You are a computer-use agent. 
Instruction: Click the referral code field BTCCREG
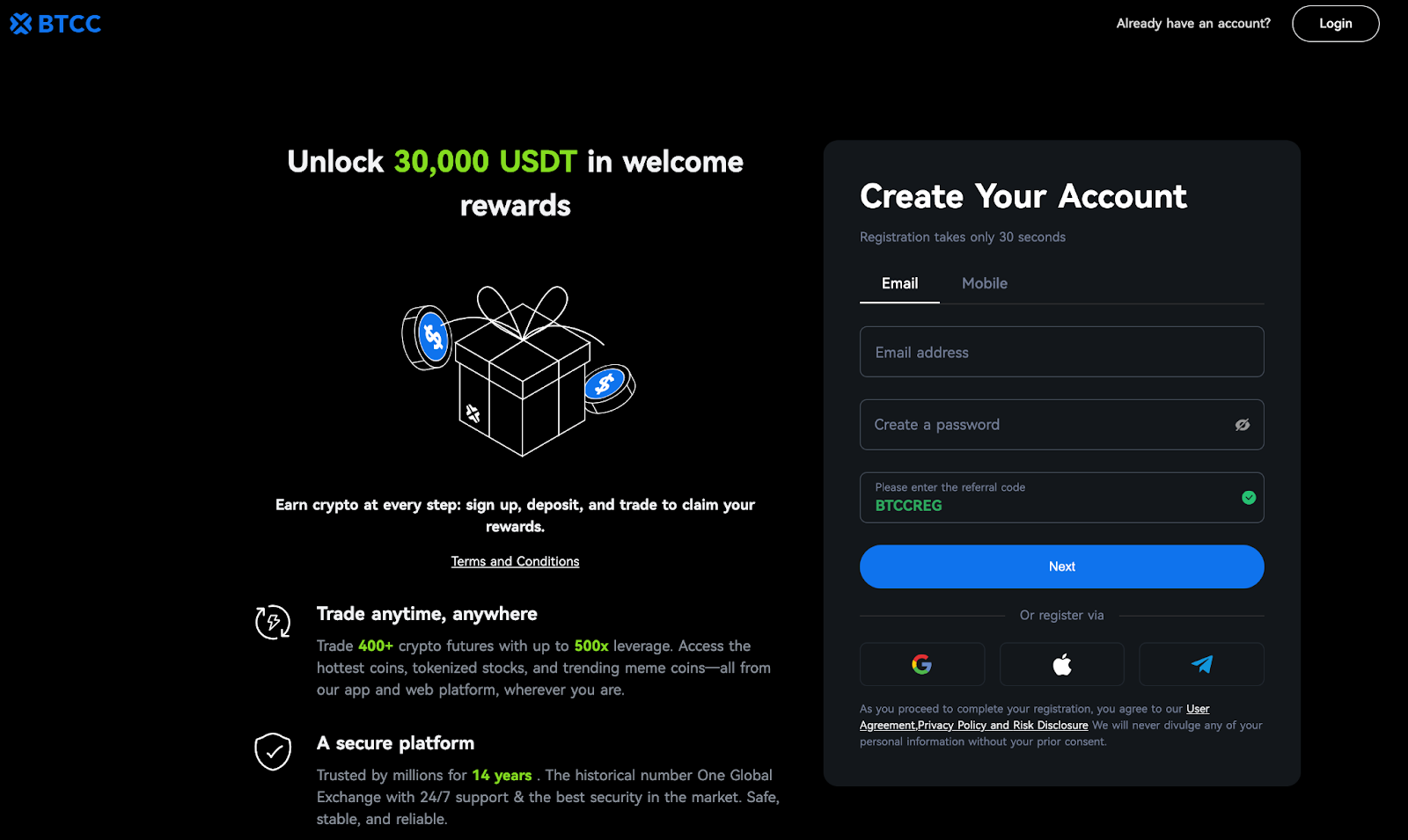pos(1062,498)
